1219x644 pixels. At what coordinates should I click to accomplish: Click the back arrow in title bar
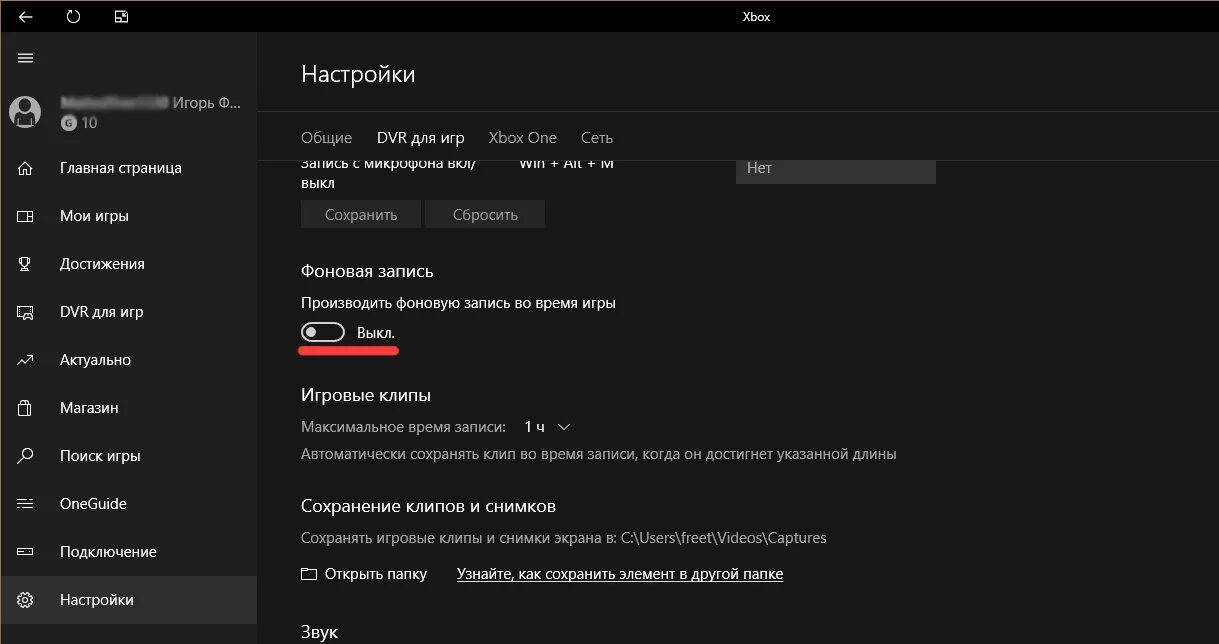26,17
